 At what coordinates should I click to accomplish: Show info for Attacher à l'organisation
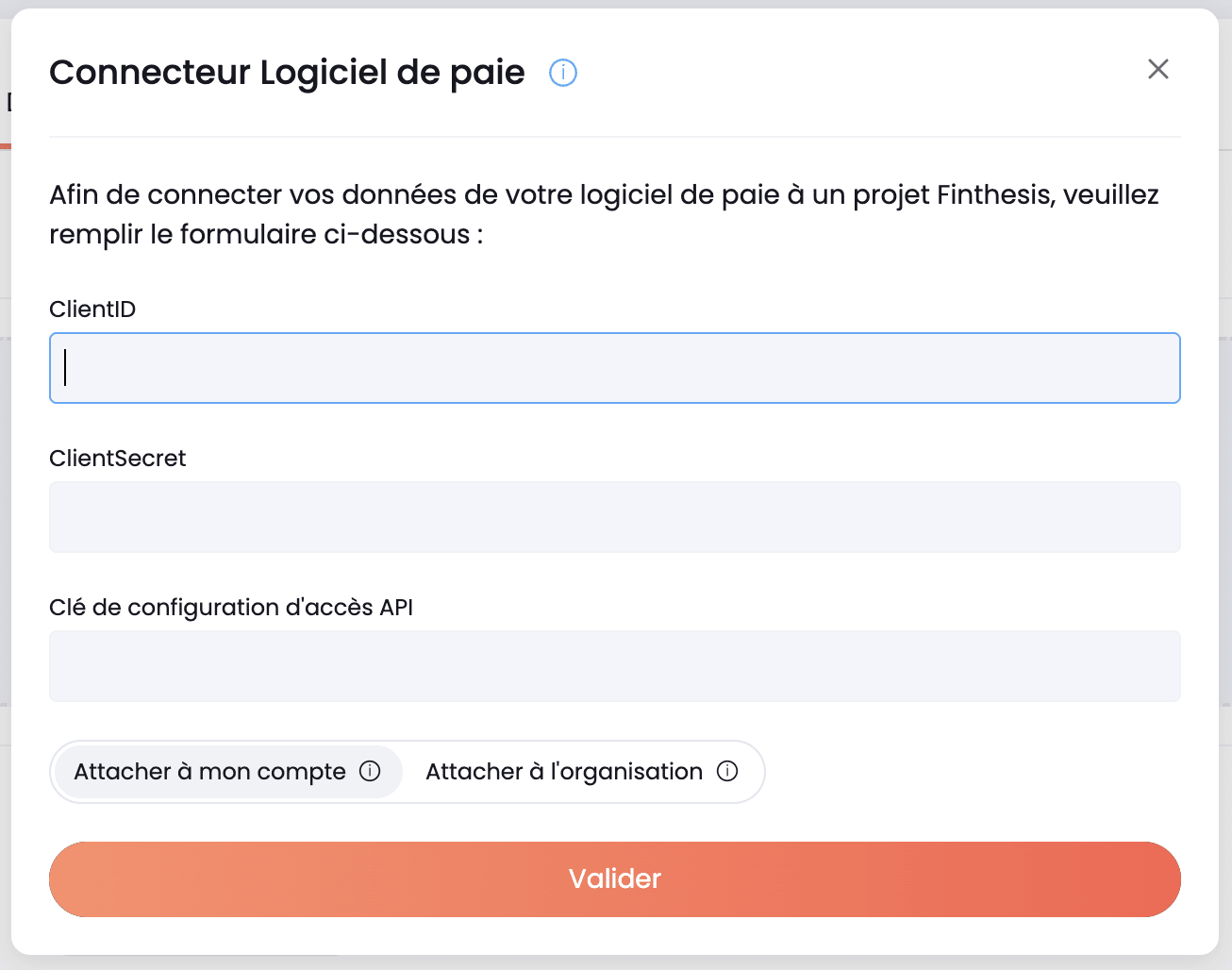pos(727,771)
